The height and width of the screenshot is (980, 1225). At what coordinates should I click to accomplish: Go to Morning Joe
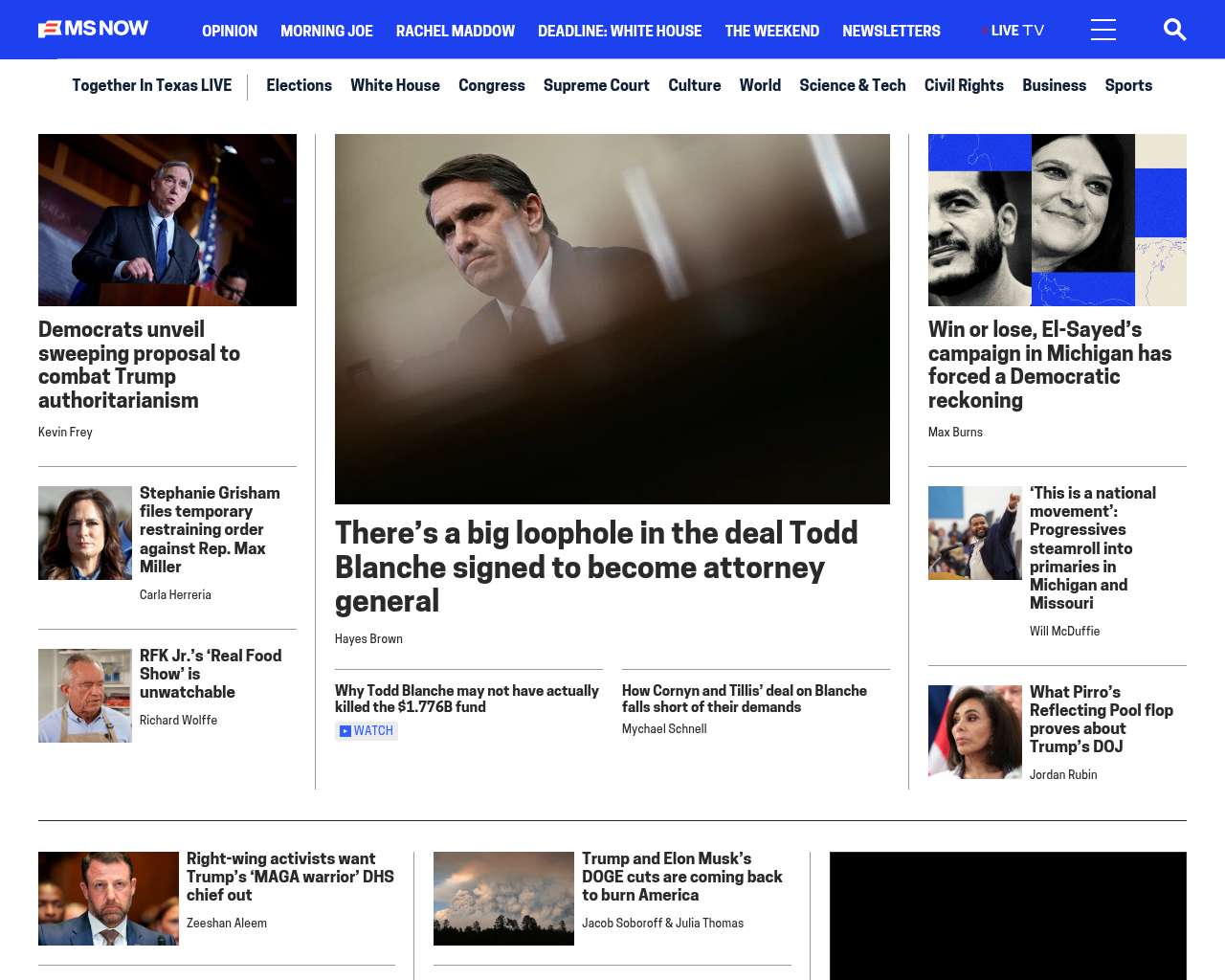click(326, 31)
